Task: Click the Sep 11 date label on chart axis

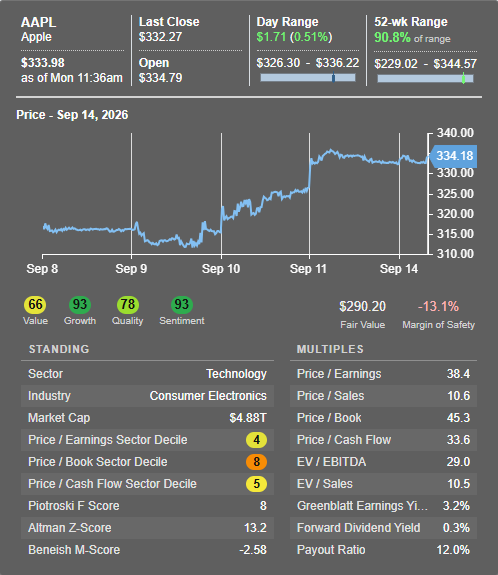Action: point(308,269)
